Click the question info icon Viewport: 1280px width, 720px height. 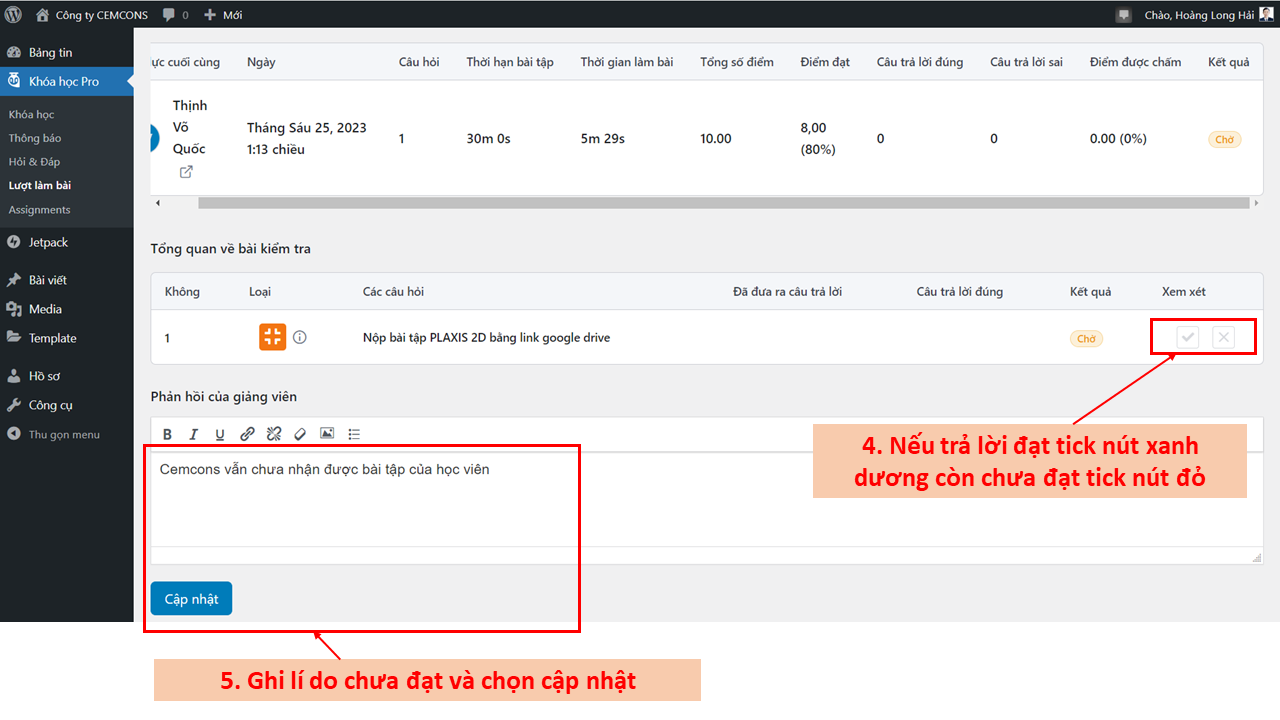click(x=300, y=338)
